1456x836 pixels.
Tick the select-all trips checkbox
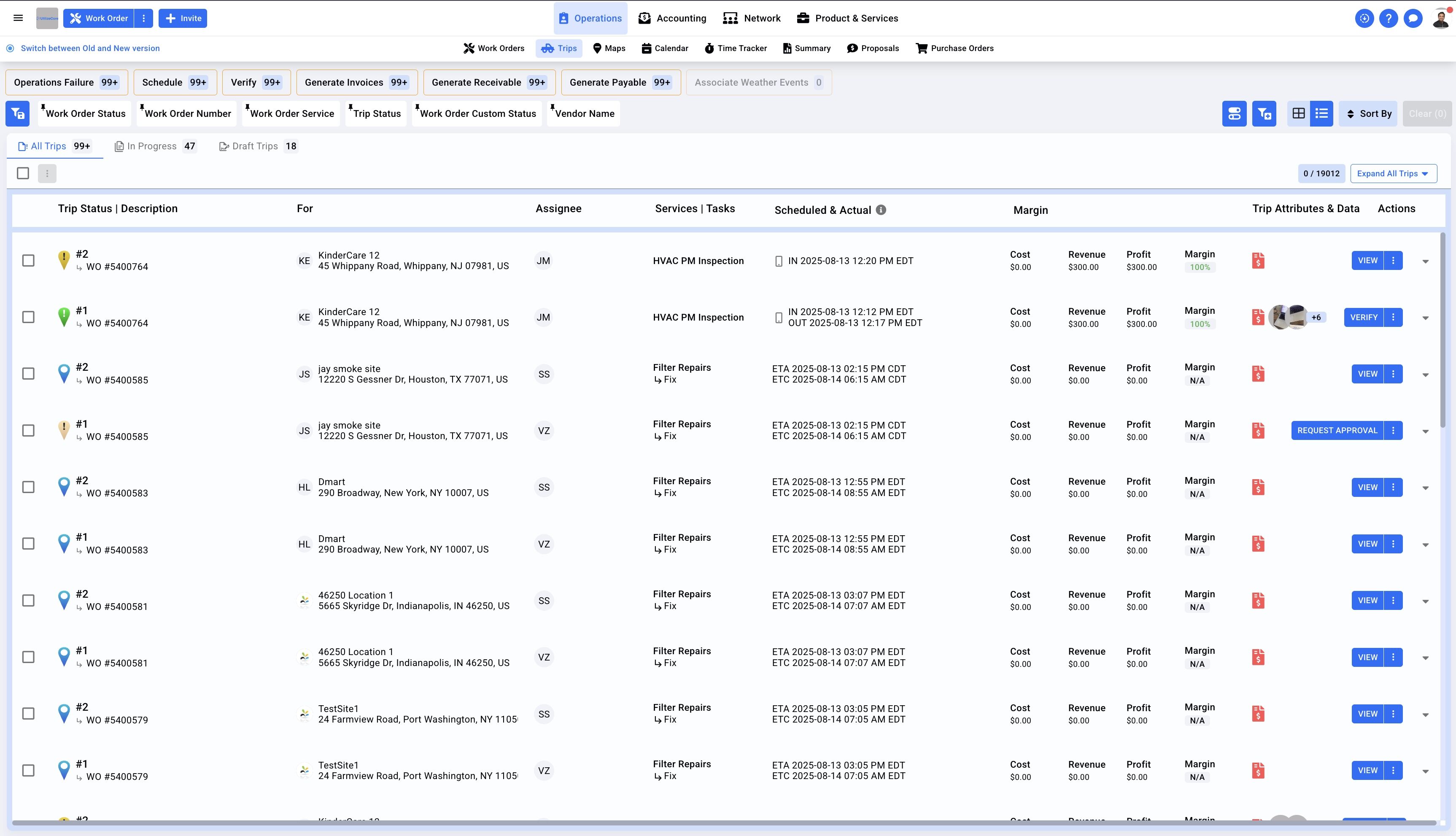point(23,173)
